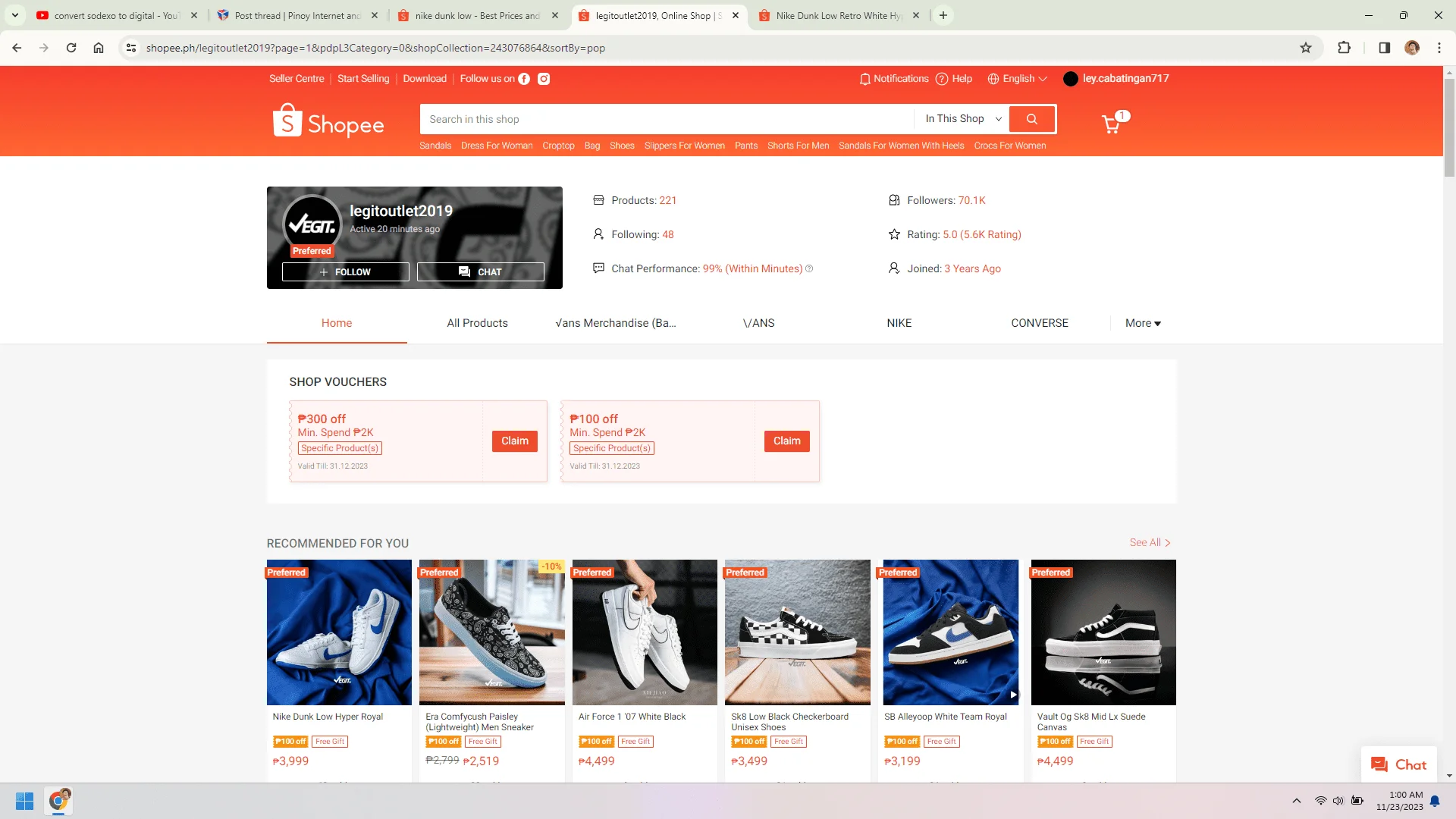Open the Notifications bell

tap(893, 79)
